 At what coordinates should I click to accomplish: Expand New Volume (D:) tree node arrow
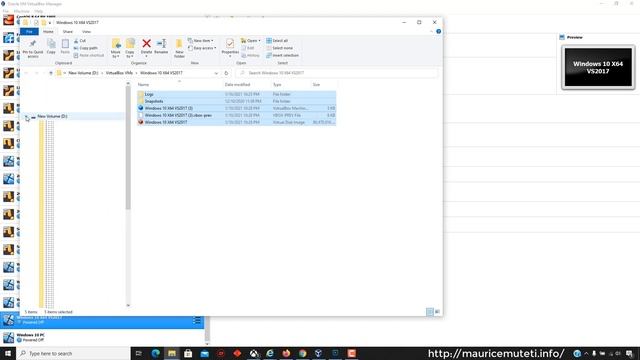pyautogui.click(x=27, y=117)
